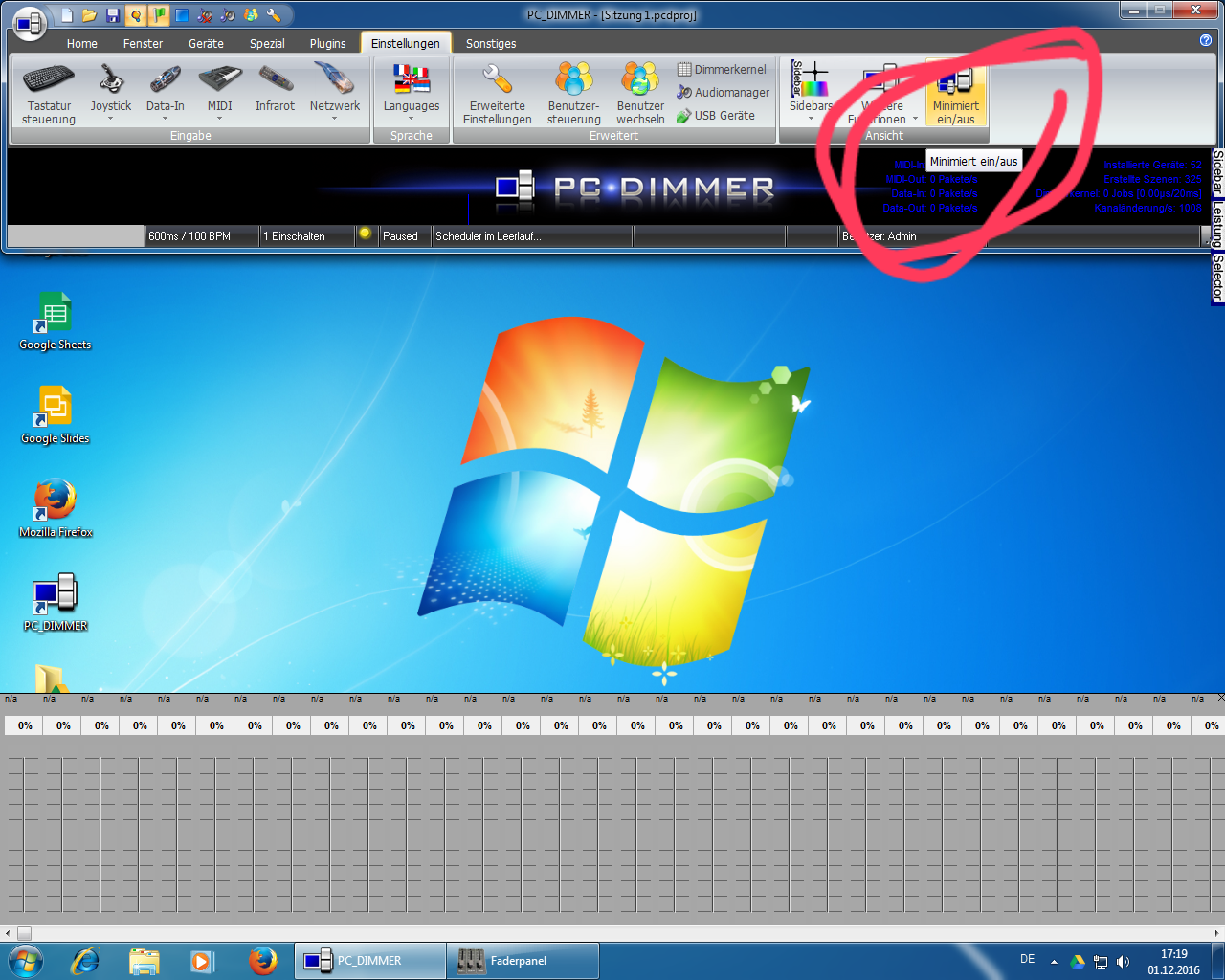The width and height of the screenshot is (1225, 980).
Task: Open Tastatursteuerung keyboard settings
Action: coord(49,93)
